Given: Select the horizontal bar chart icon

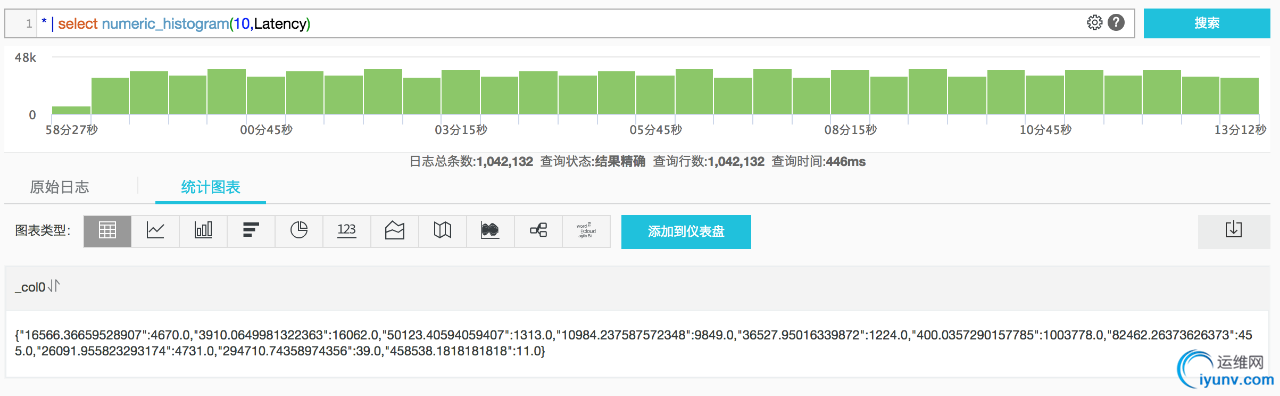Looking at the screenshot, I should (x=251, y=230).
